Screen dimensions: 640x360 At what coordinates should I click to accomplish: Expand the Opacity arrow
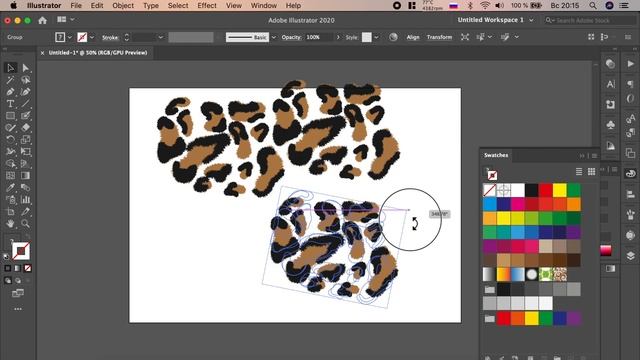[x=338, y=37]
